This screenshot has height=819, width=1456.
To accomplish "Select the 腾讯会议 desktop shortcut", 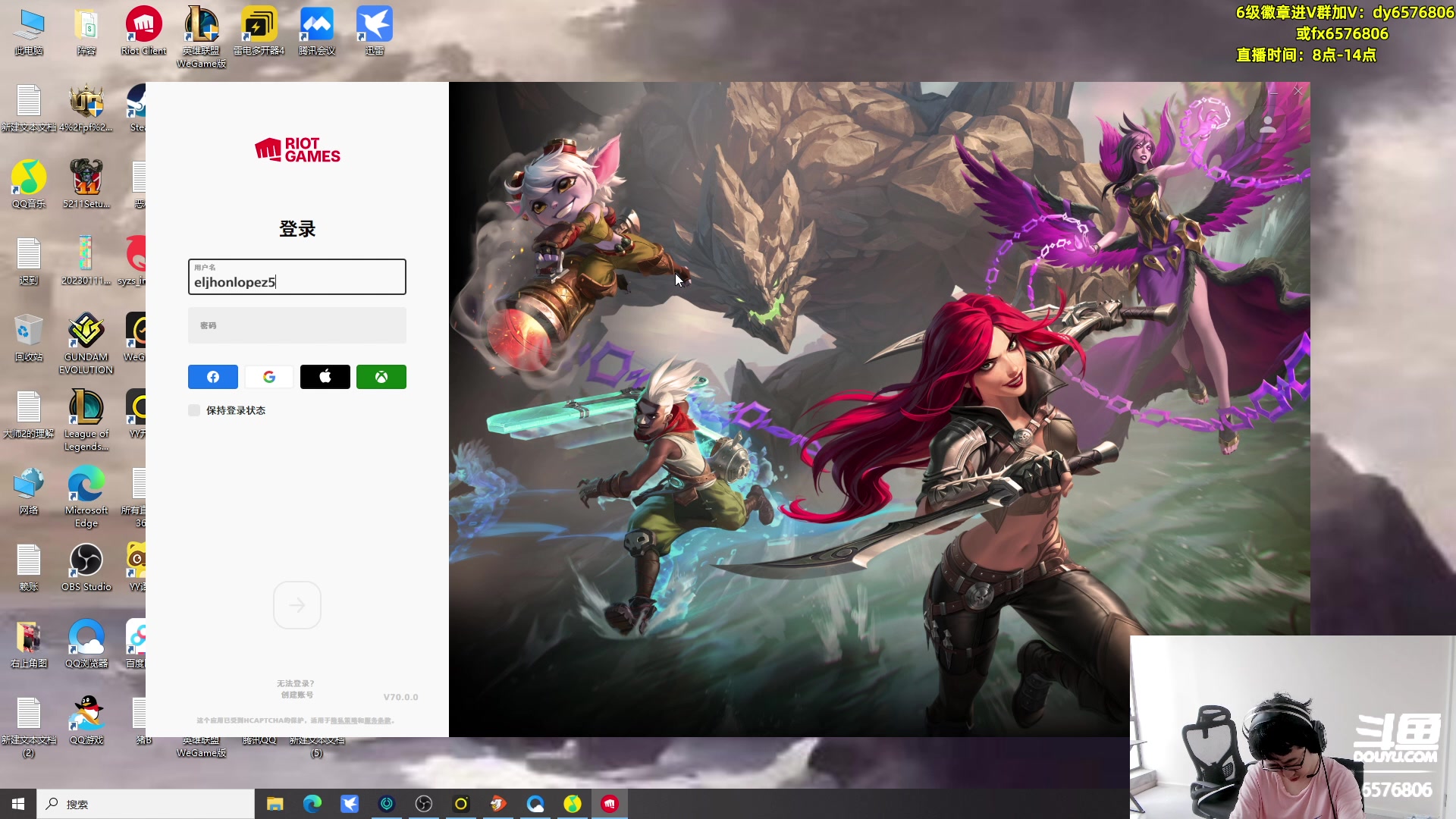I will pyautogui.click(x=317, y=33).
